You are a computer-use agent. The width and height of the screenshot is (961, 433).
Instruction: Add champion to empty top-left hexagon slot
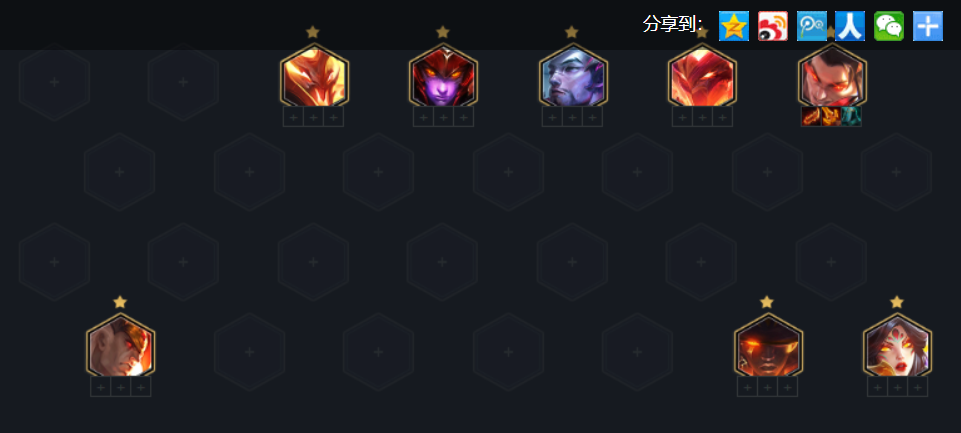tap(54, 82)
